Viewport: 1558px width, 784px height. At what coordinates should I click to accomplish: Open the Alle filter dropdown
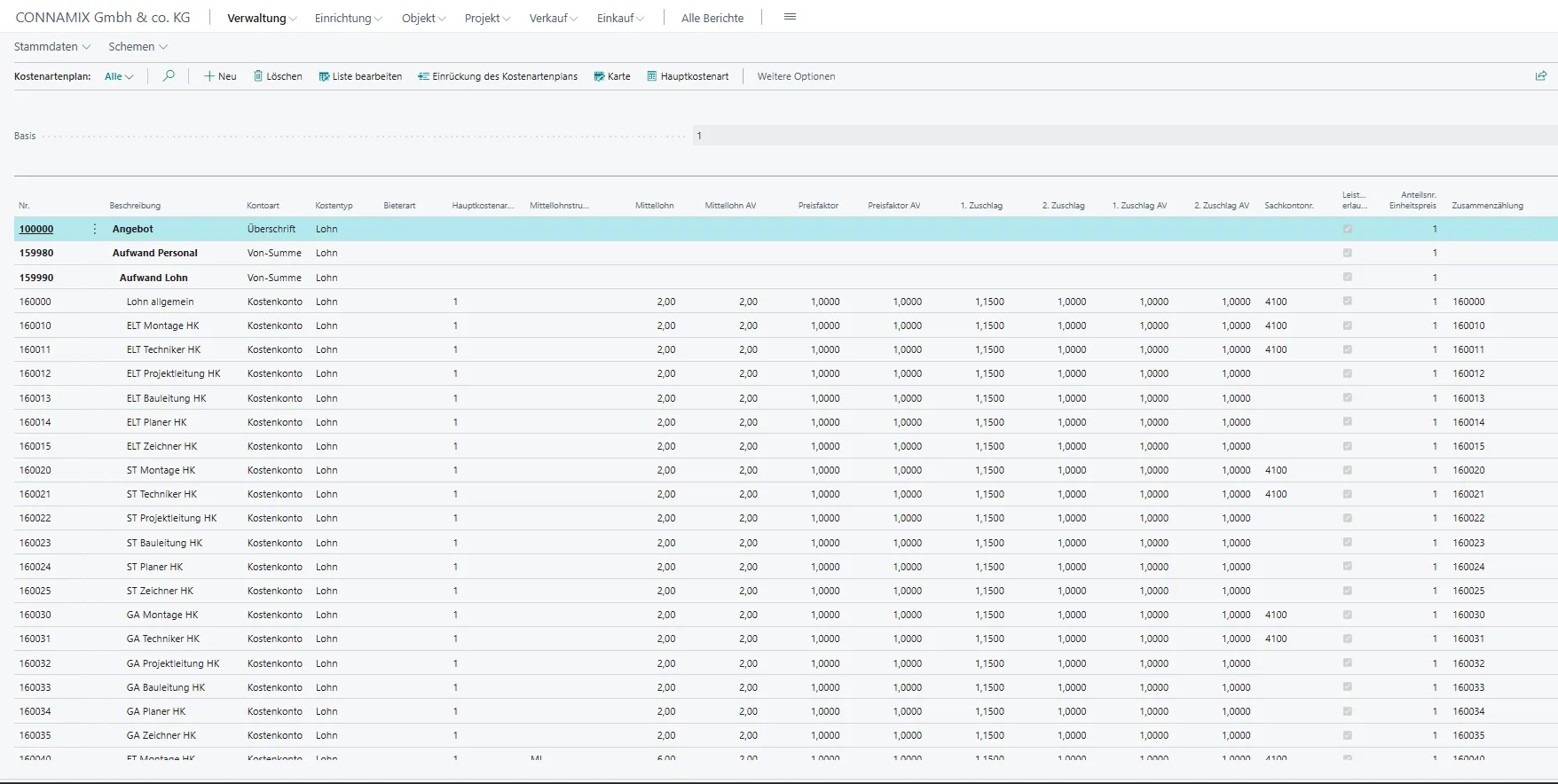click(119, 76)
